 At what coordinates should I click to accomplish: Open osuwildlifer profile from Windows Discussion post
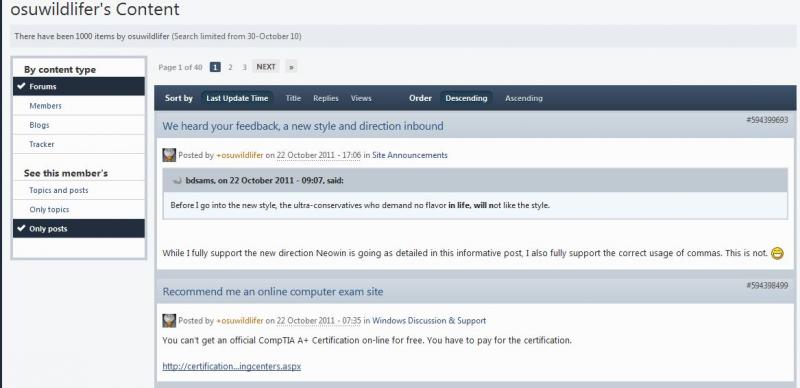click(x=240, y=321)
